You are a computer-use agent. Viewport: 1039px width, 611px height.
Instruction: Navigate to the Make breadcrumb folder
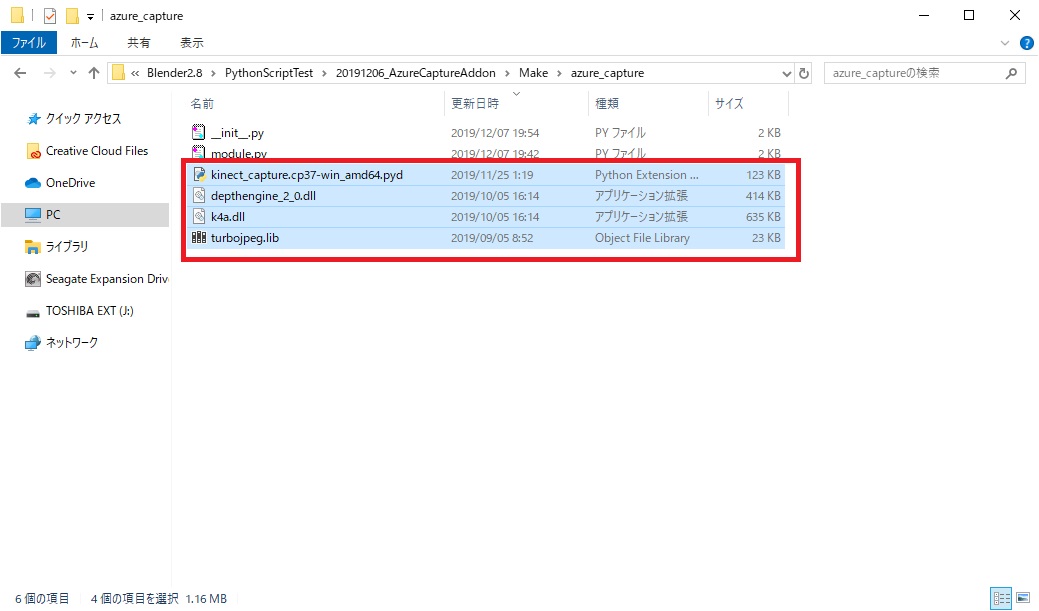point(534,72)
